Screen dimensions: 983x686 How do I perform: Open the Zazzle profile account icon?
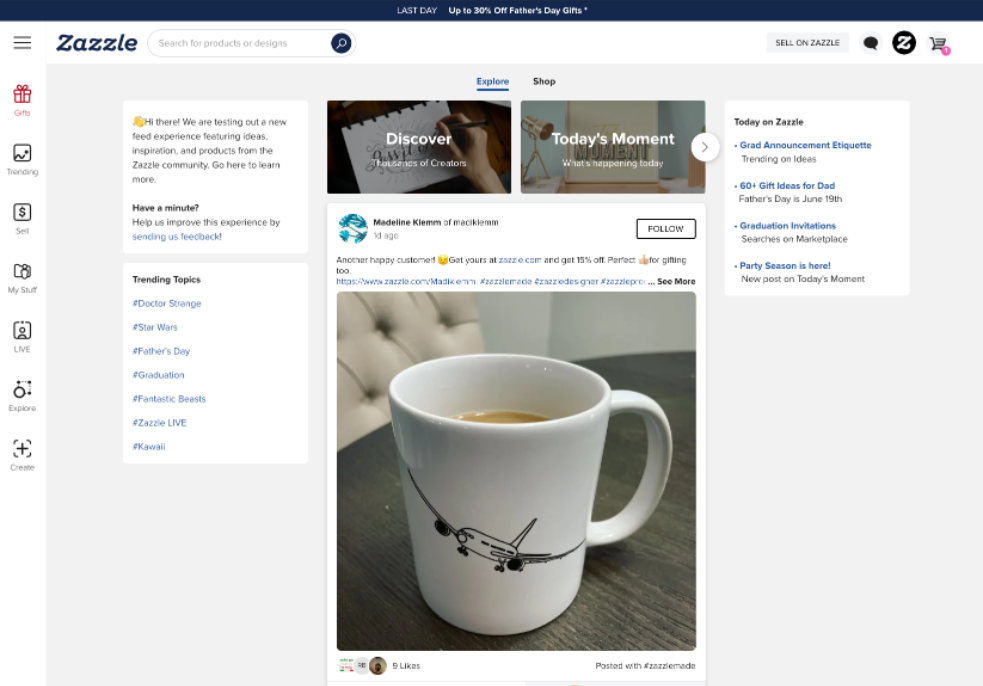click(x=904, y=43)
